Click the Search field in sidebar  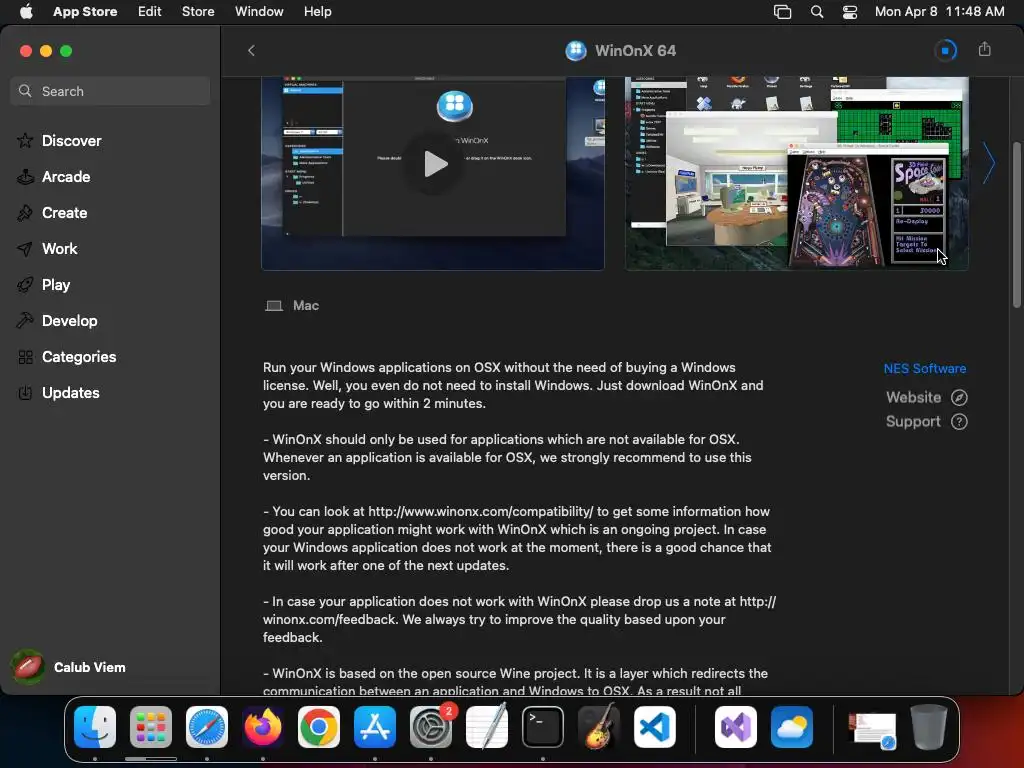pyautogui.click(x=110, y=91)
